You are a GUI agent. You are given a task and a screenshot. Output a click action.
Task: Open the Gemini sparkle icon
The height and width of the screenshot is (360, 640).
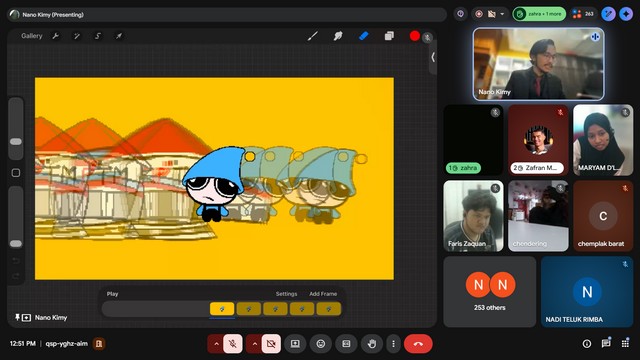click(x=626, y=14)
